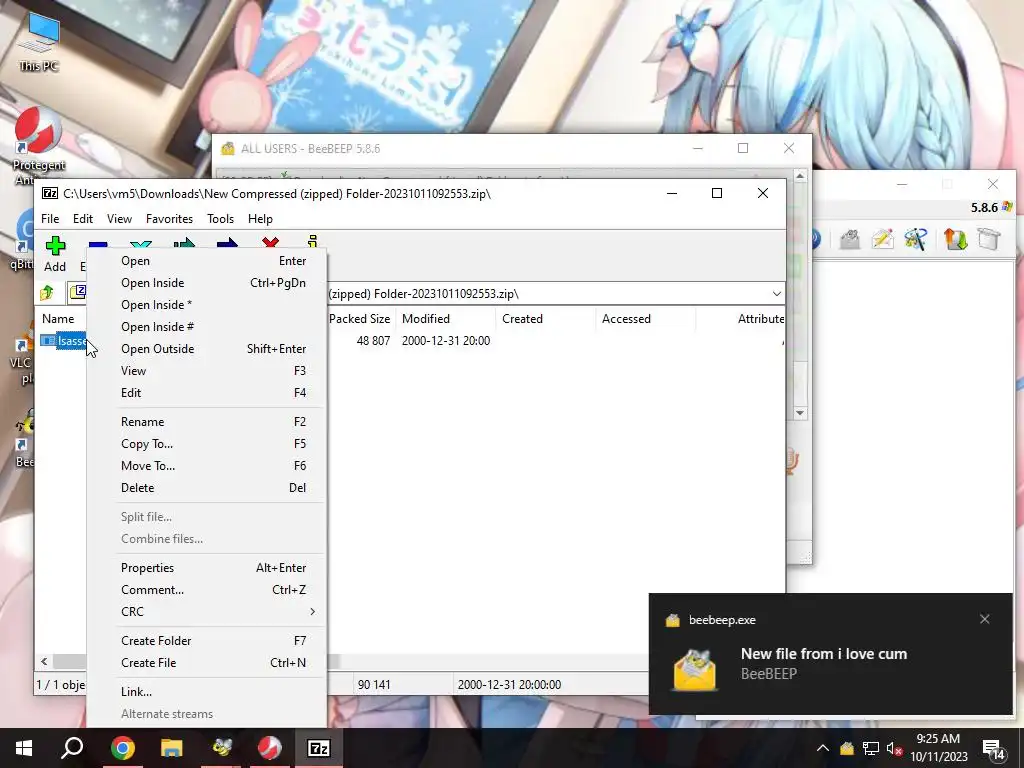Choose Edit F4 from context menu
The height and width of the screenshot is (768, 1024).
click(x=206, y=393)
